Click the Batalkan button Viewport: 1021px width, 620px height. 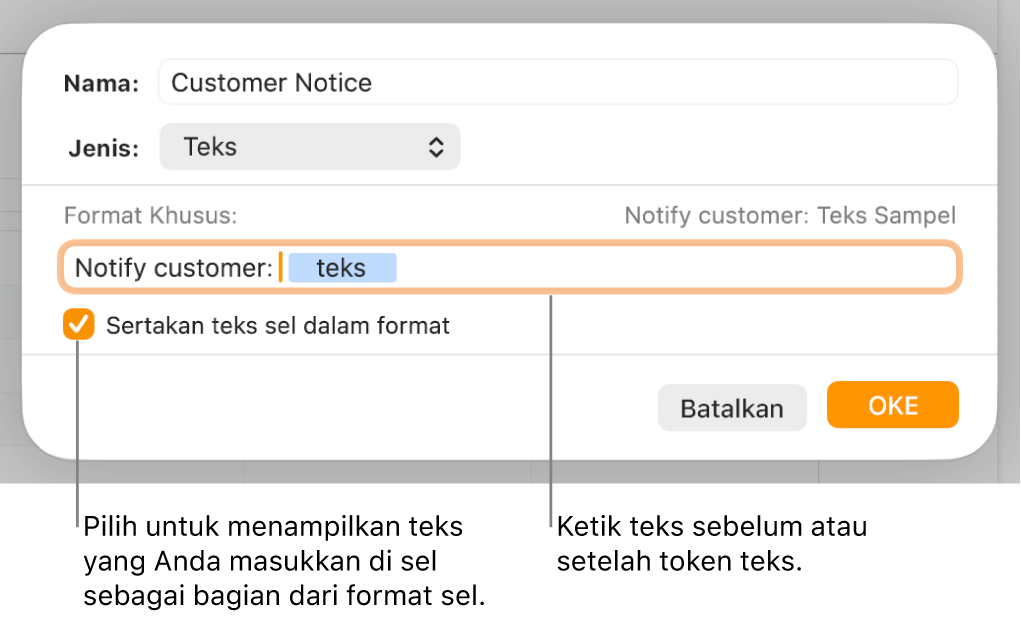tap(732, 408)
